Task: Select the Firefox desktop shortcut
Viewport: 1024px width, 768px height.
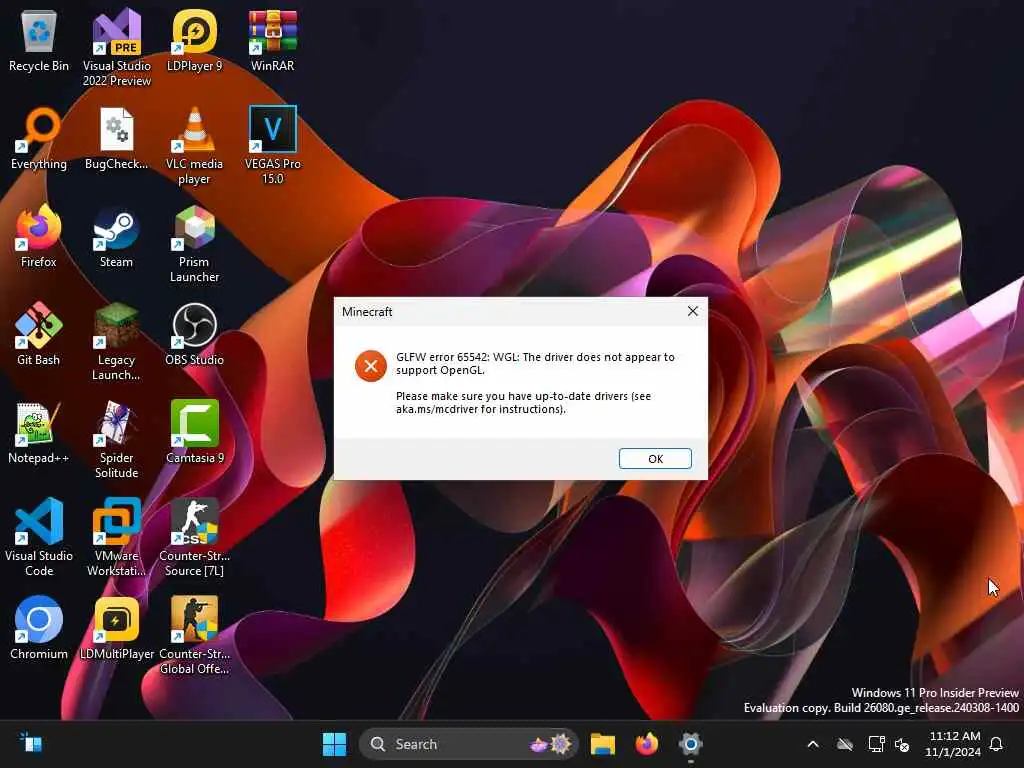Action: (x=39, y=236)
